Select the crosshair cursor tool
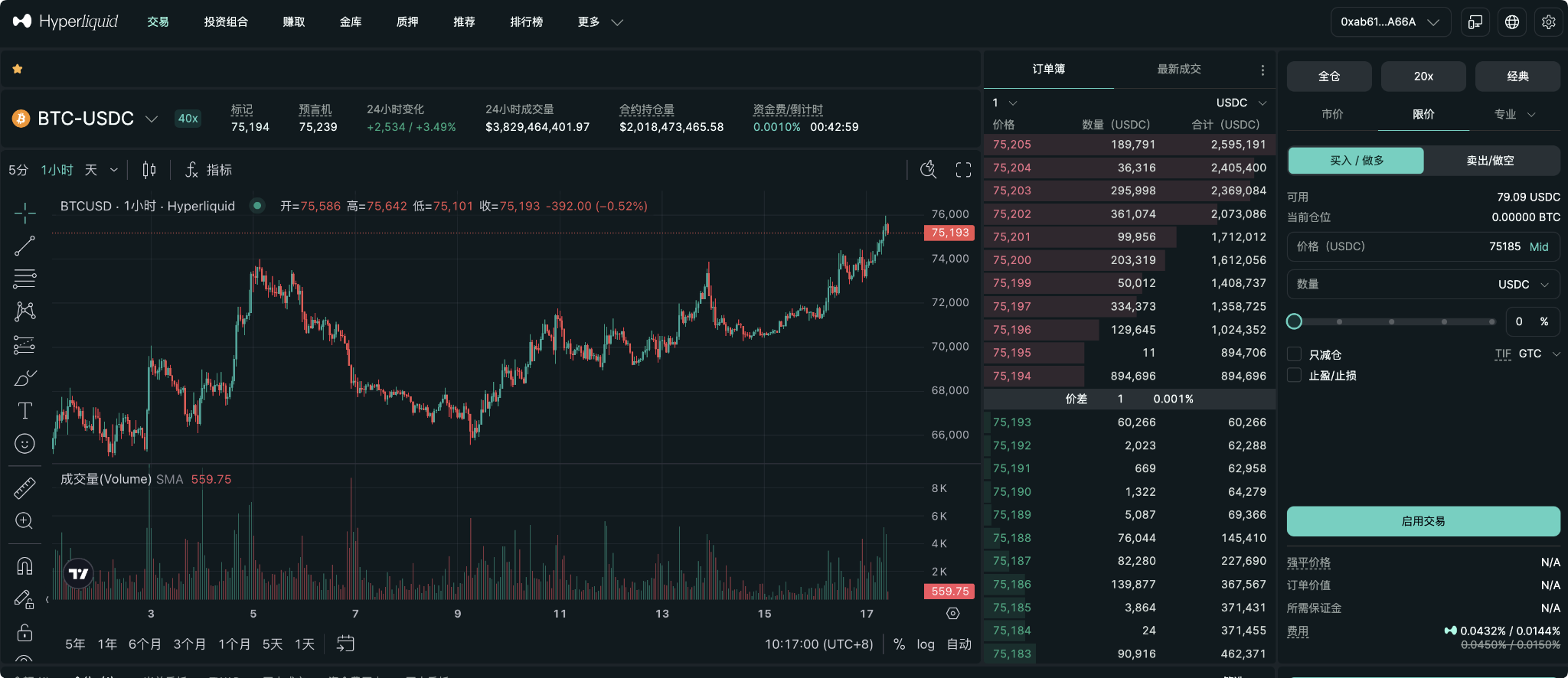This screenshot has height=678, width=1568. point(24,213)
